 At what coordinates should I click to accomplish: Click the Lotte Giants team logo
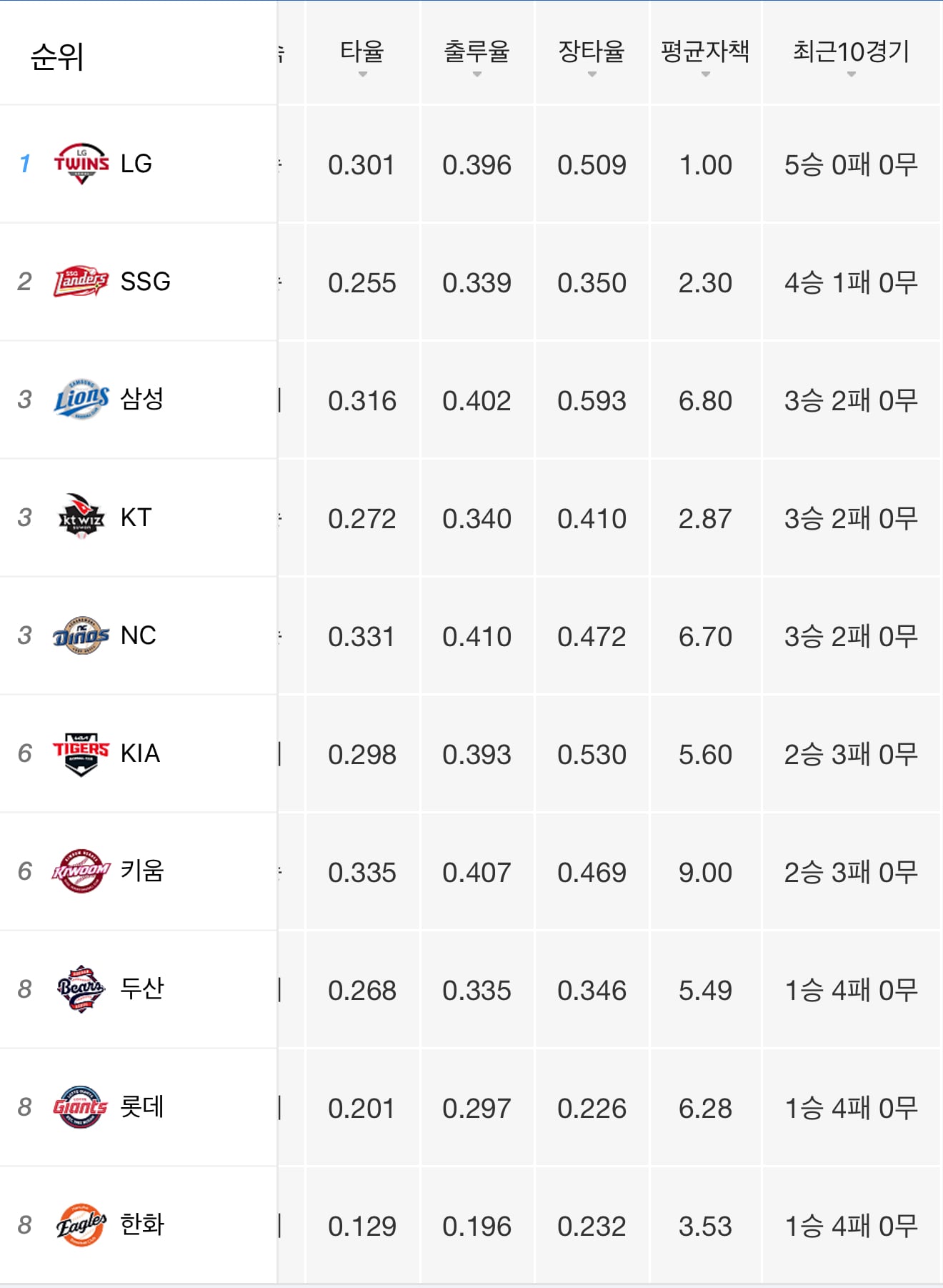pos(81,1106)
